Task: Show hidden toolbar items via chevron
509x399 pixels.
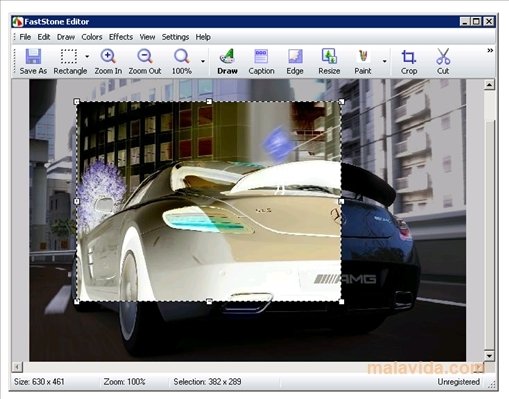Action: click(490, 50)
